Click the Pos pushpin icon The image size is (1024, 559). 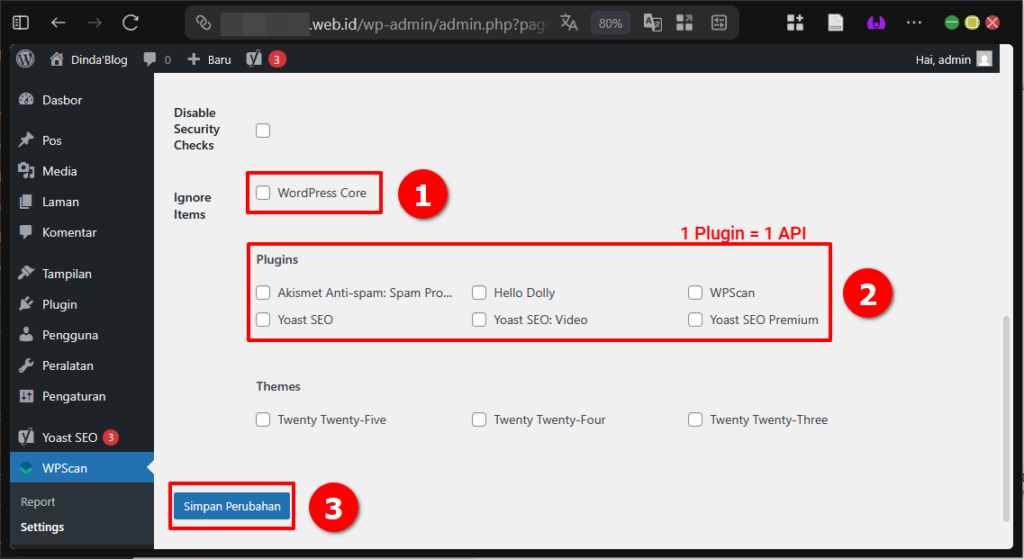click(x=26, y=140)
